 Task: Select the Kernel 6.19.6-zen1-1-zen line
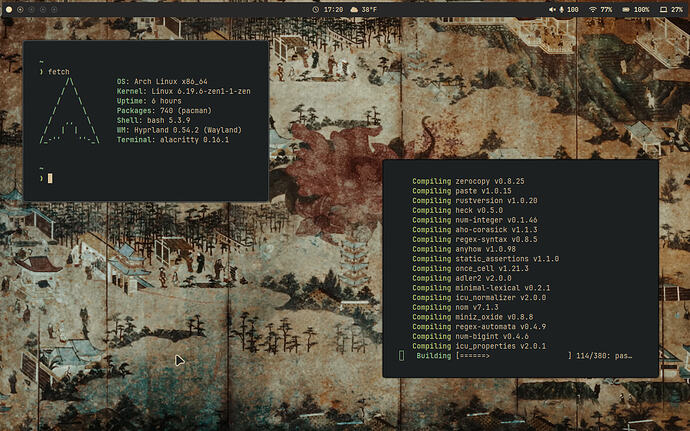(184, 91)
